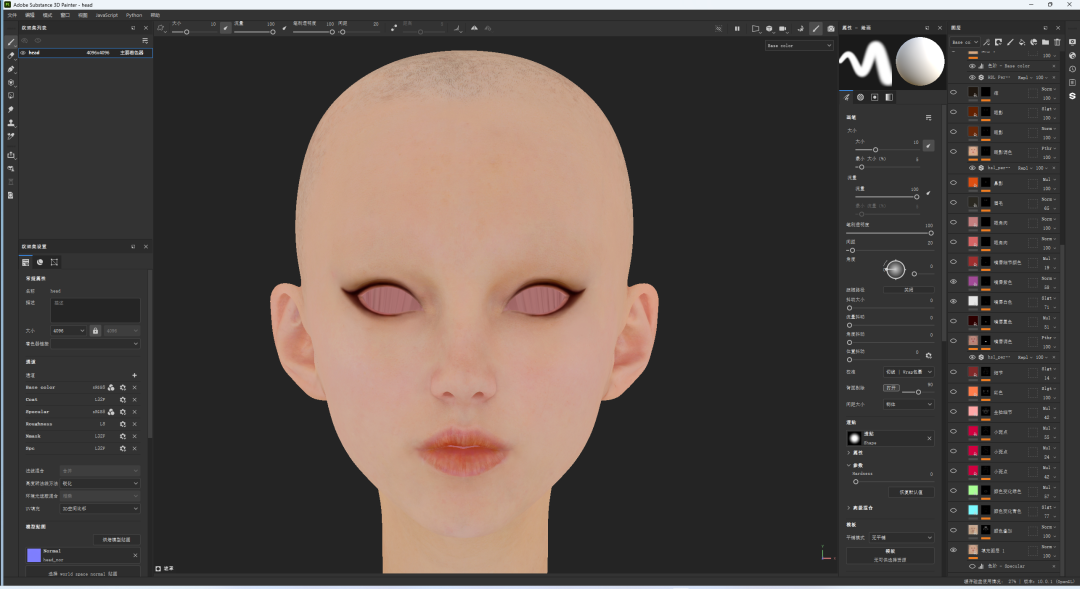The image size is (1080, 589).
Task: Open the display settings icon in right dock
Action: 1072,42
